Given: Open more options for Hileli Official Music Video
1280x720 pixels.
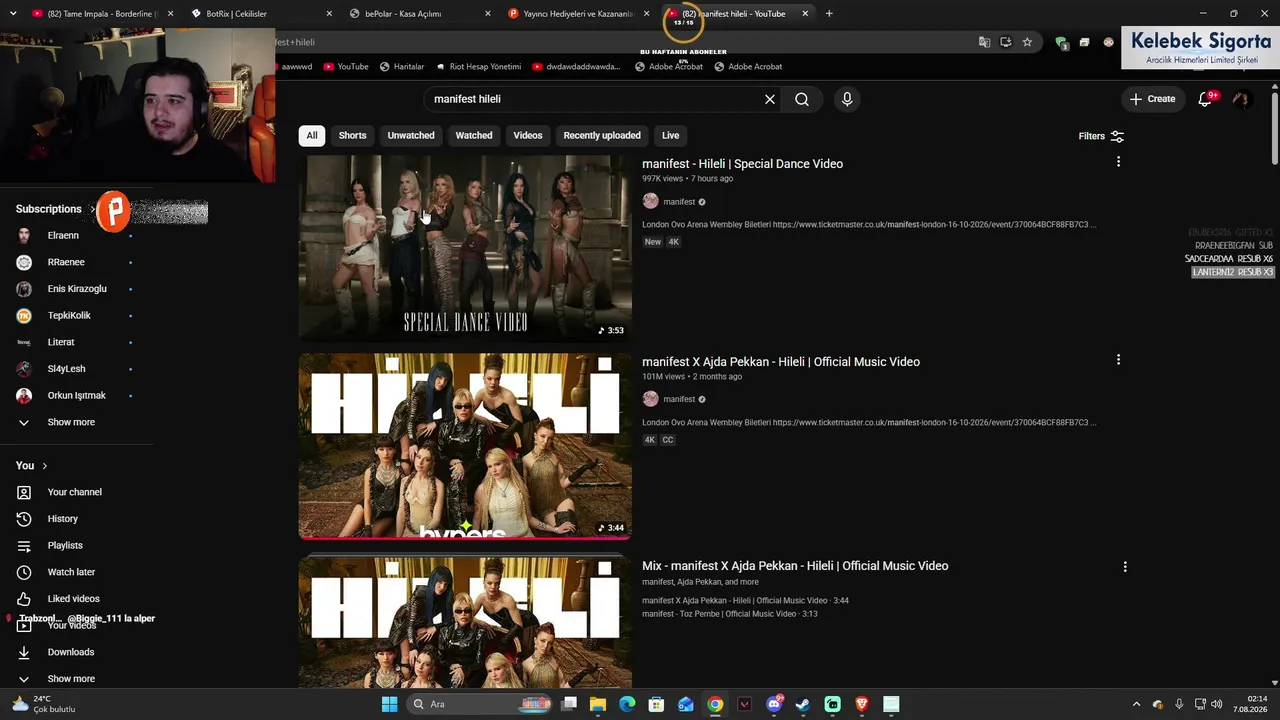Looking at the screenshot, I should 1118,360.
